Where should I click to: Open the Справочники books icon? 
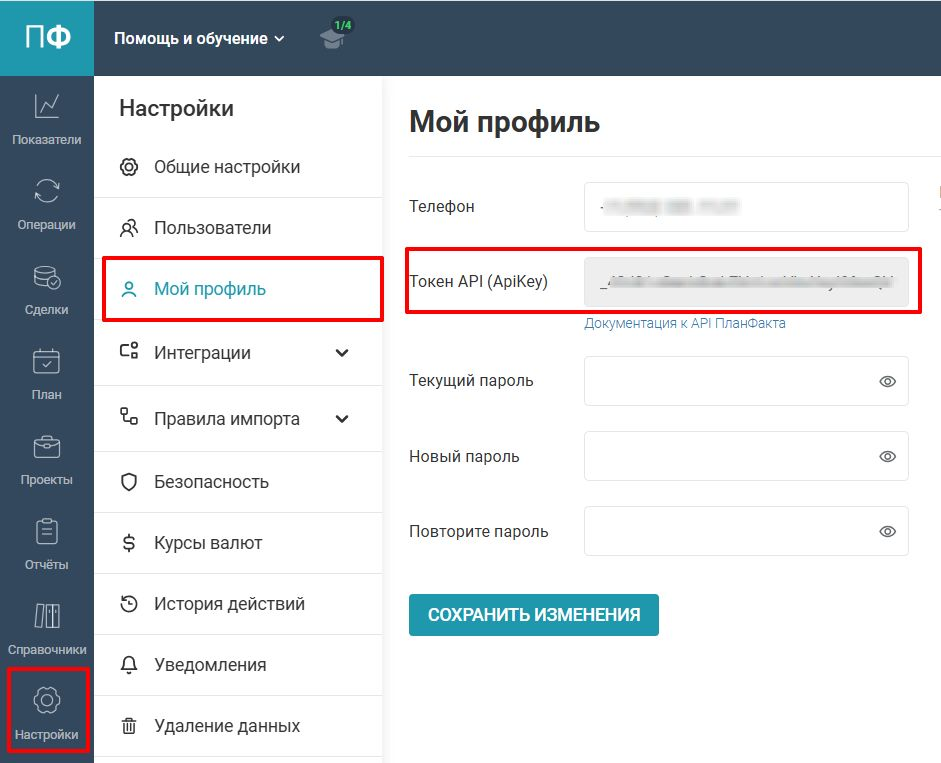click(47, 615)
